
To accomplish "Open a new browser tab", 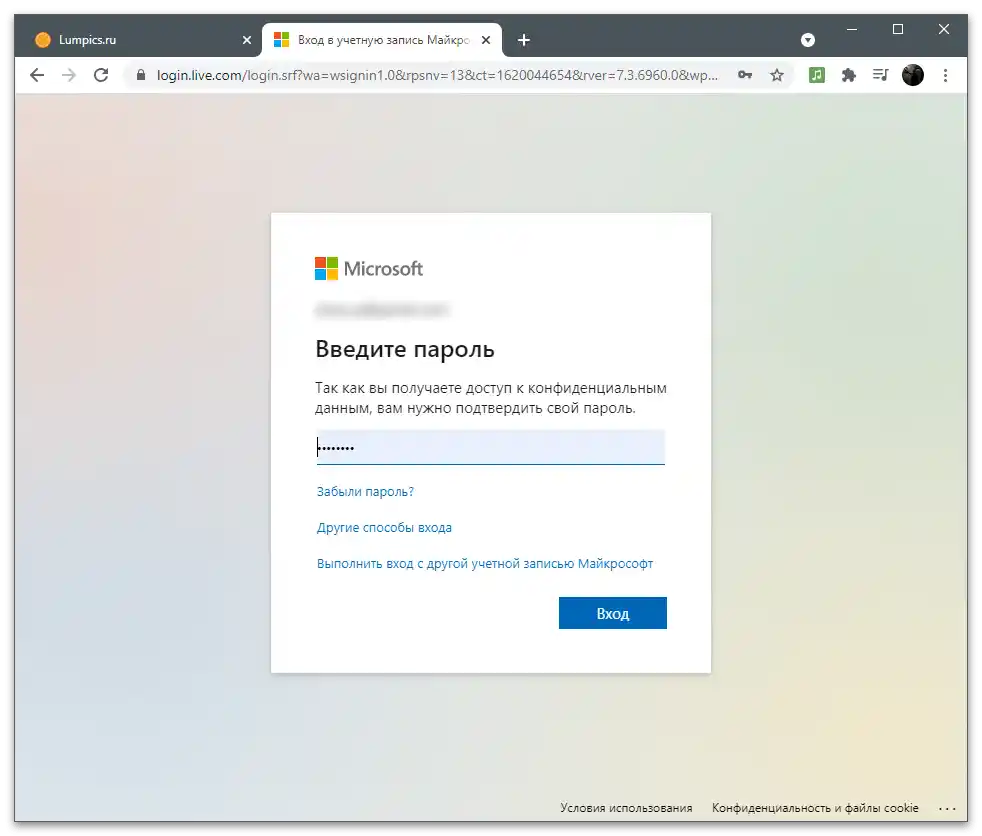I will point(524,40).
